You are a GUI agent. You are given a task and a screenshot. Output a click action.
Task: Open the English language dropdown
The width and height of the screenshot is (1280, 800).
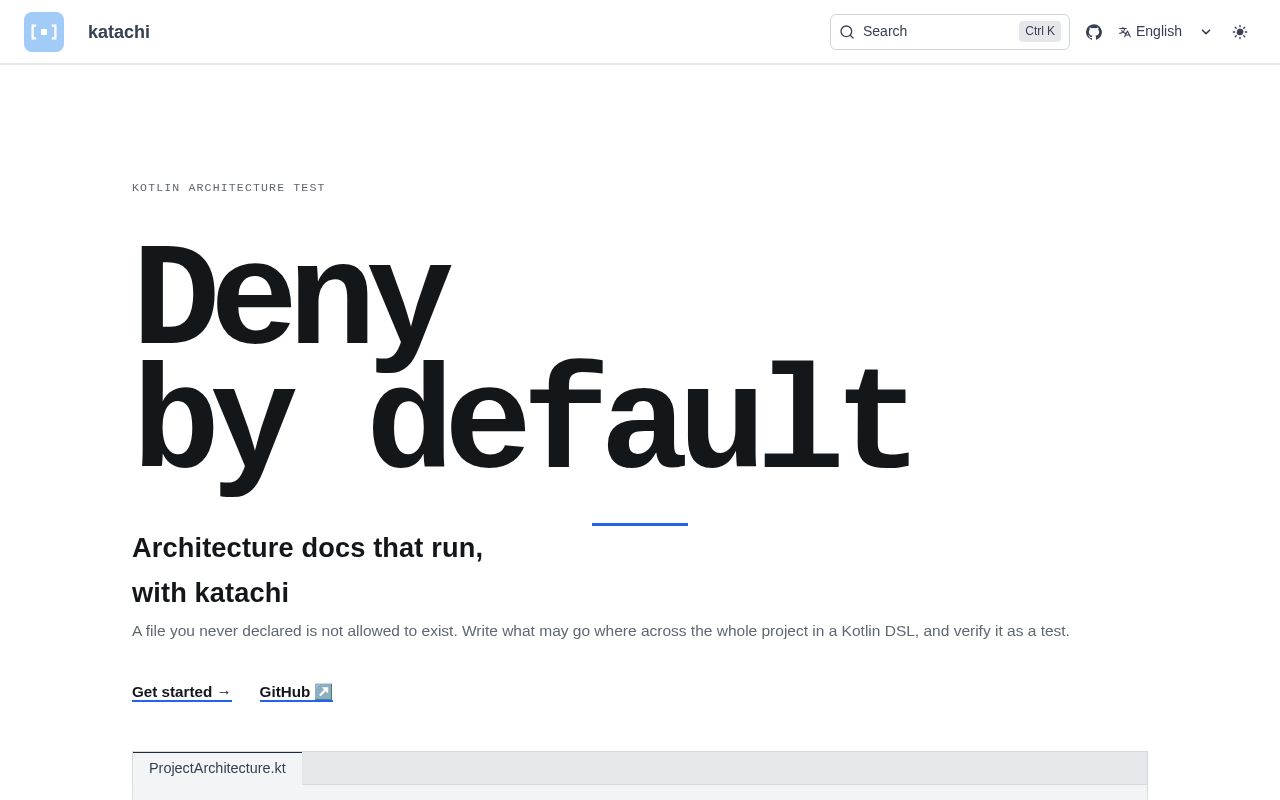pyautogui.click(x=1165, y=31)
